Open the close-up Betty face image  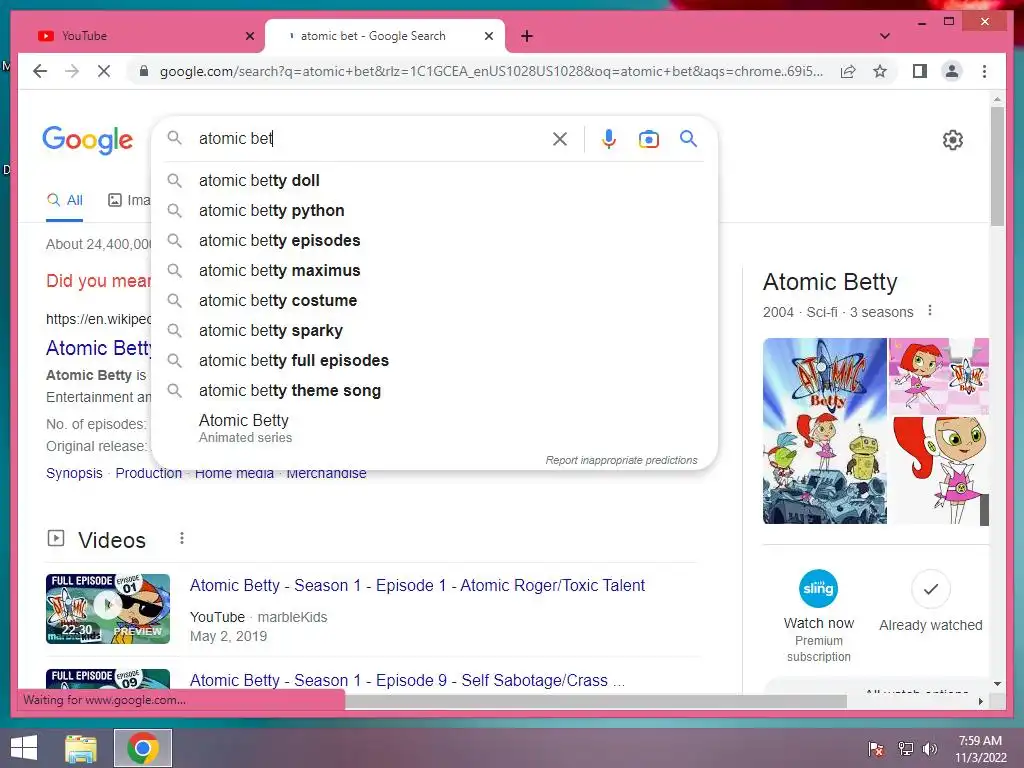pos(940,471)
